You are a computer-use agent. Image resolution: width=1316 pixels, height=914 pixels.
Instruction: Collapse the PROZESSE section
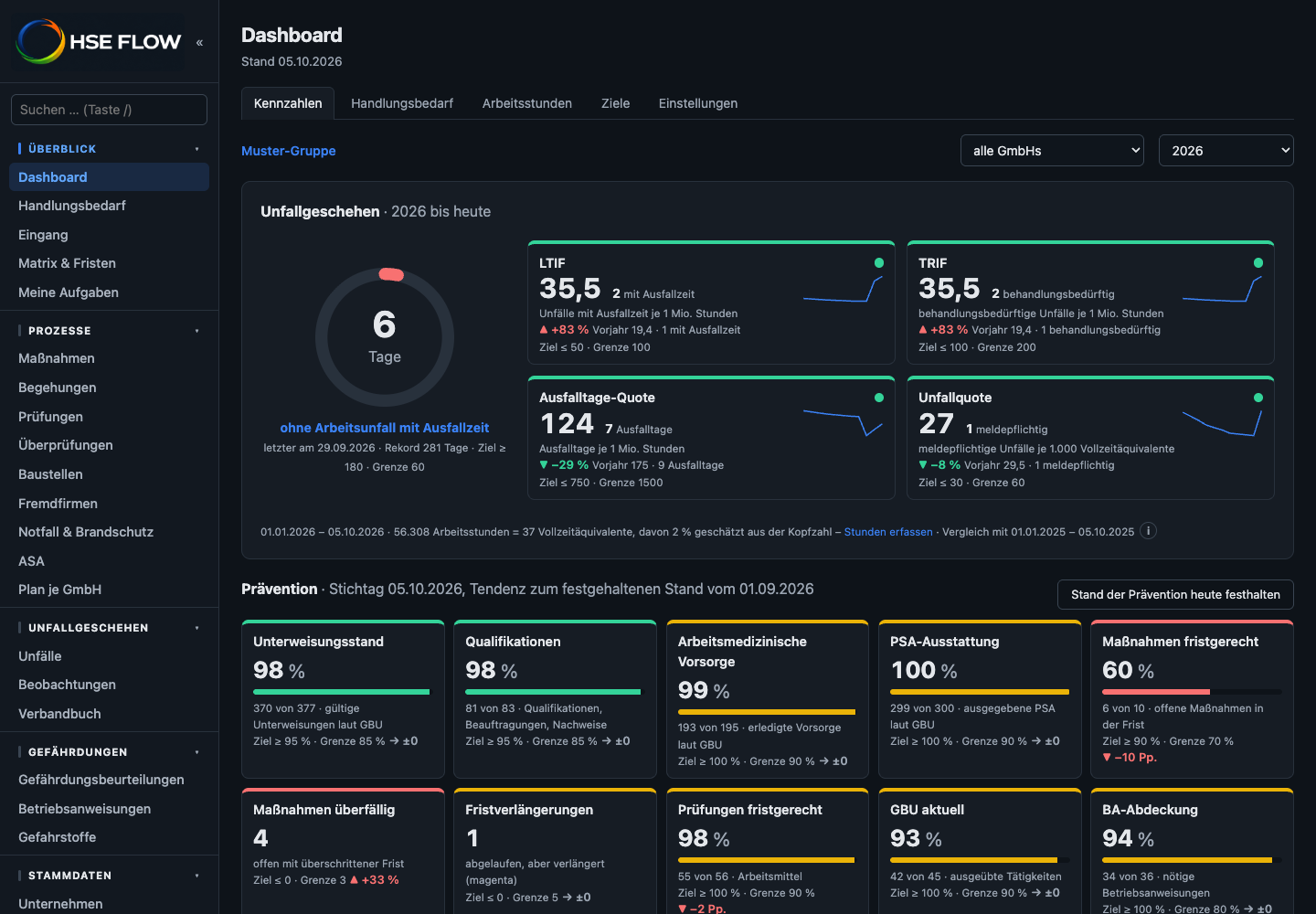click(196, 331)
